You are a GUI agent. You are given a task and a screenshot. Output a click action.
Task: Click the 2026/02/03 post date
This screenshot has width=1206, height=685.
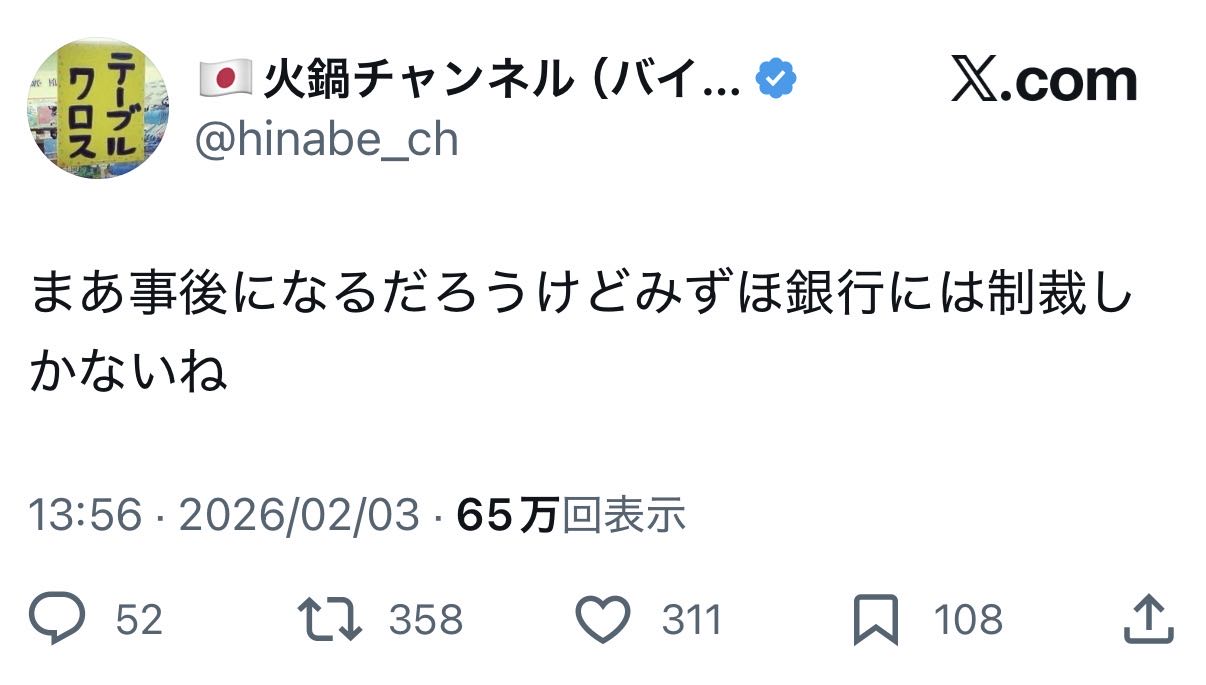298,515
